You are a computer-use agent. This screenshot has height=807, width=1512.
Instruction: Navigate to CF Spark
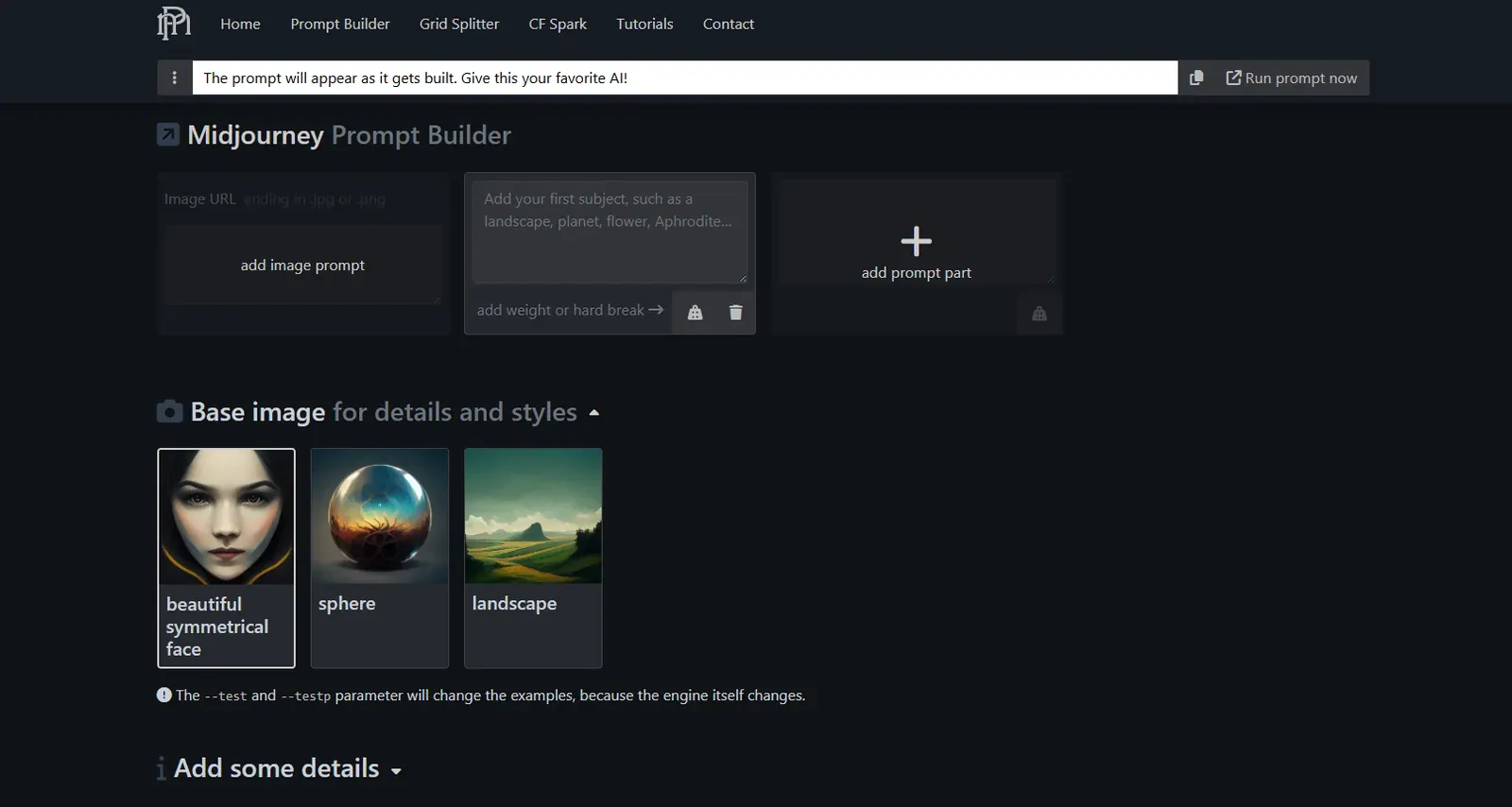coord(558,24)
